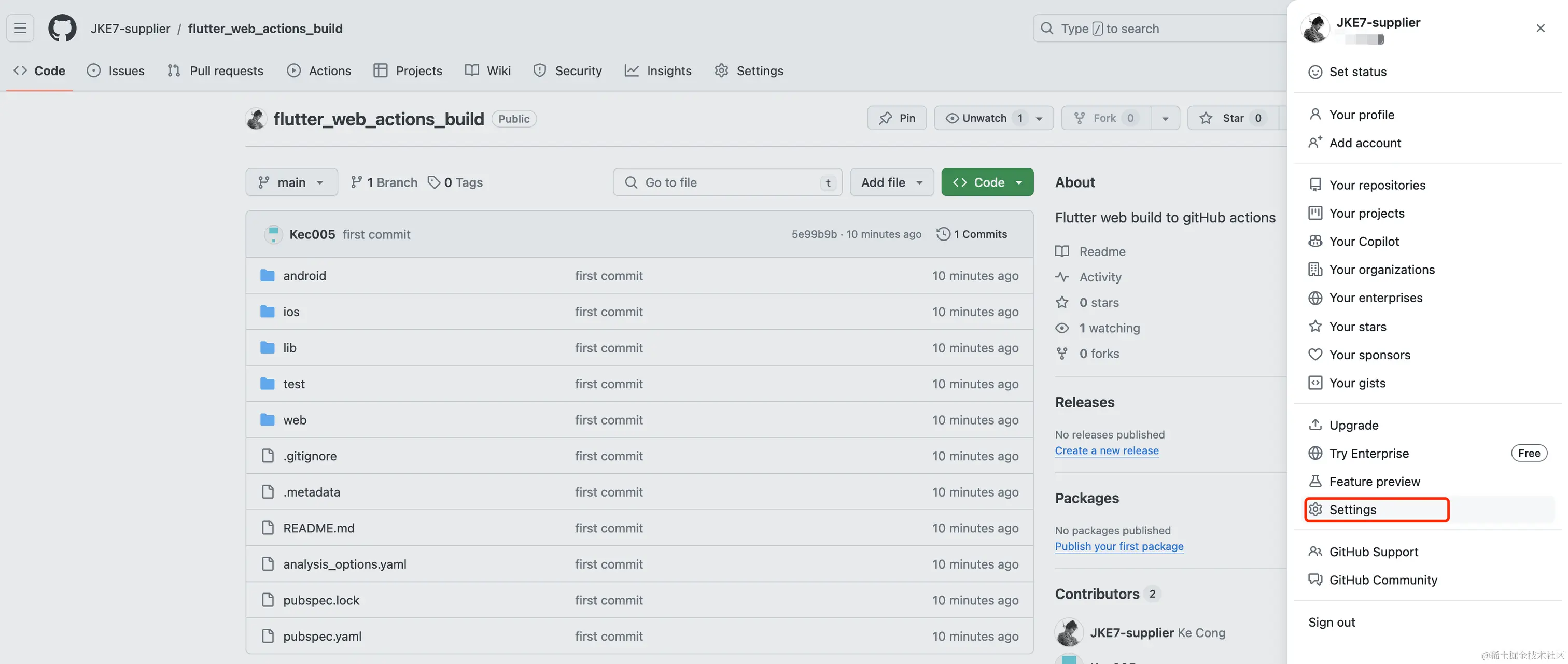Pin the repository with Pin button
This screenshot has height=664, width=1568.
[x=897, y=118]
